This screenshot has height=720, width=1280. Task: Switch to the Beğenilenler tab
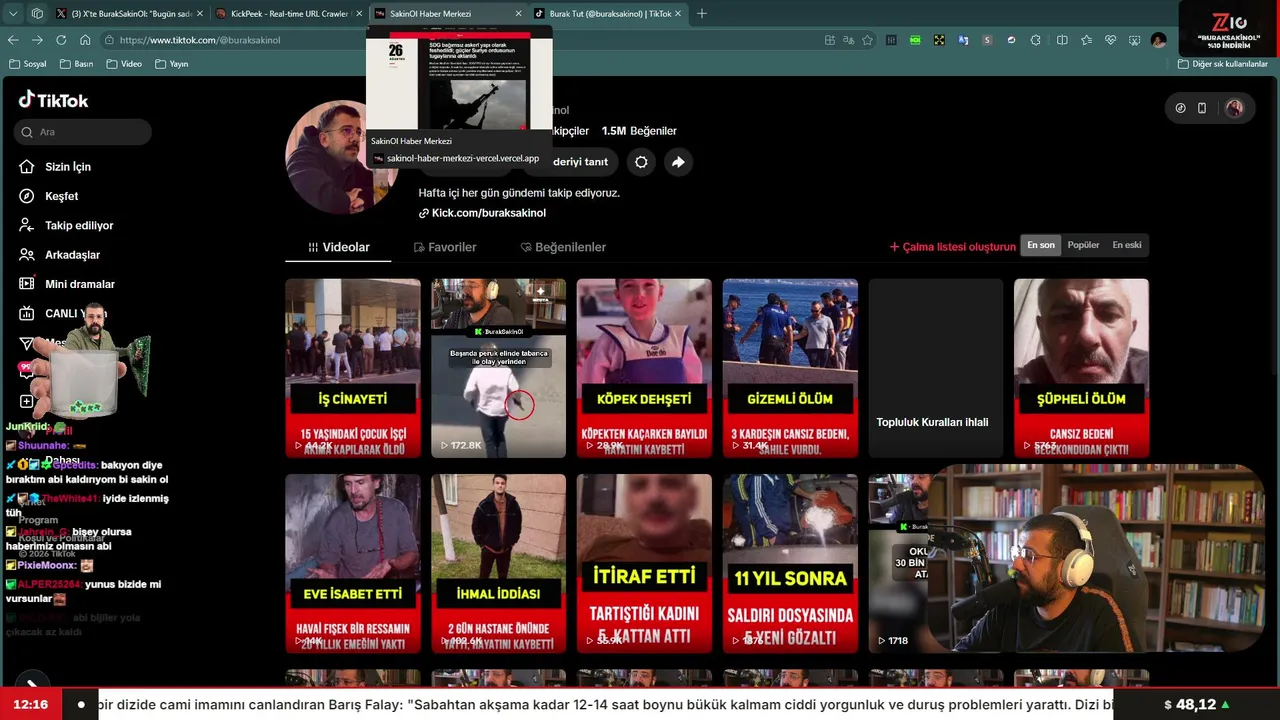(563, 247)
